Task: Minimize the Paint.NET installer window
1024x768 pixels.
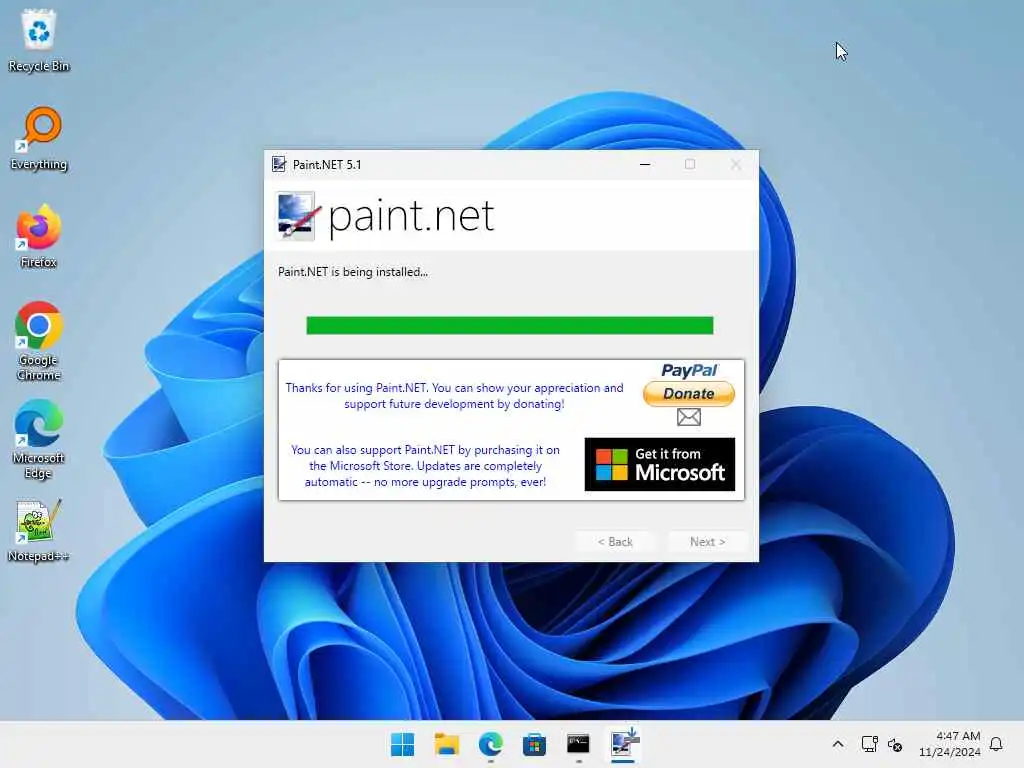Action: click(645, 165)
